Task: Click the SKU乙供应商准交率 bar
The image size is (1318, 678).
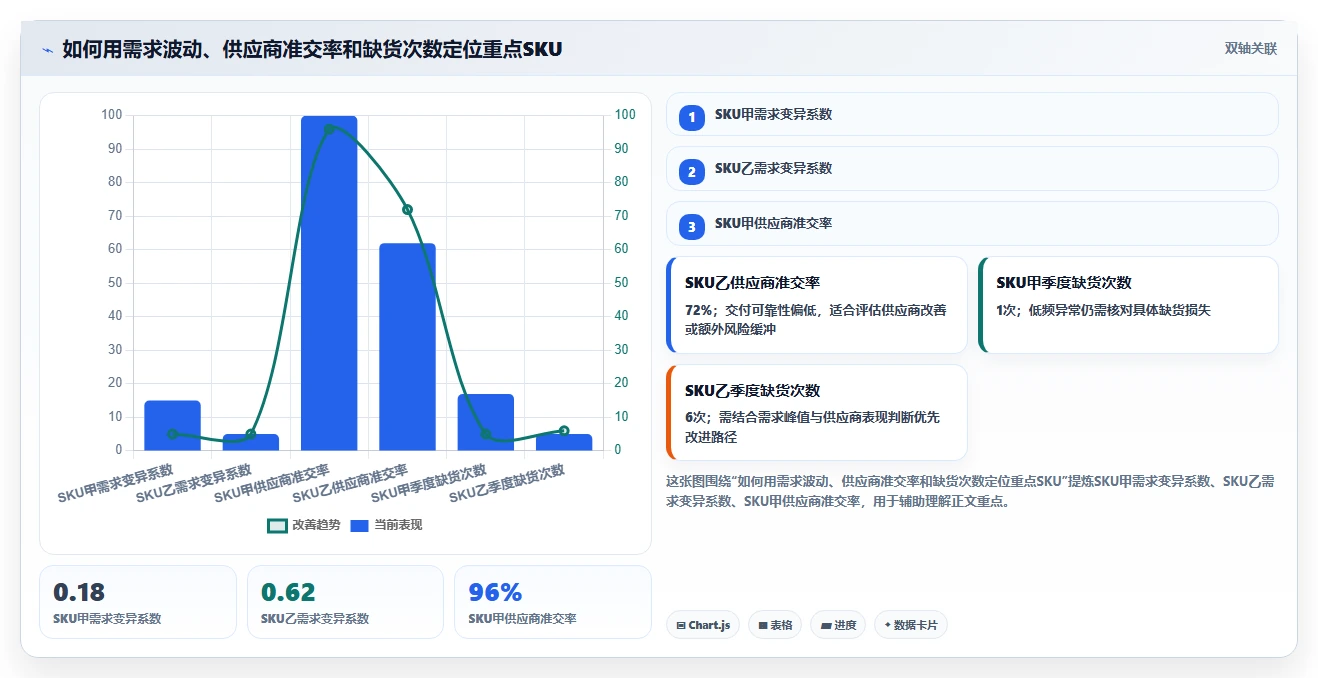Action: tap(407, 347)
